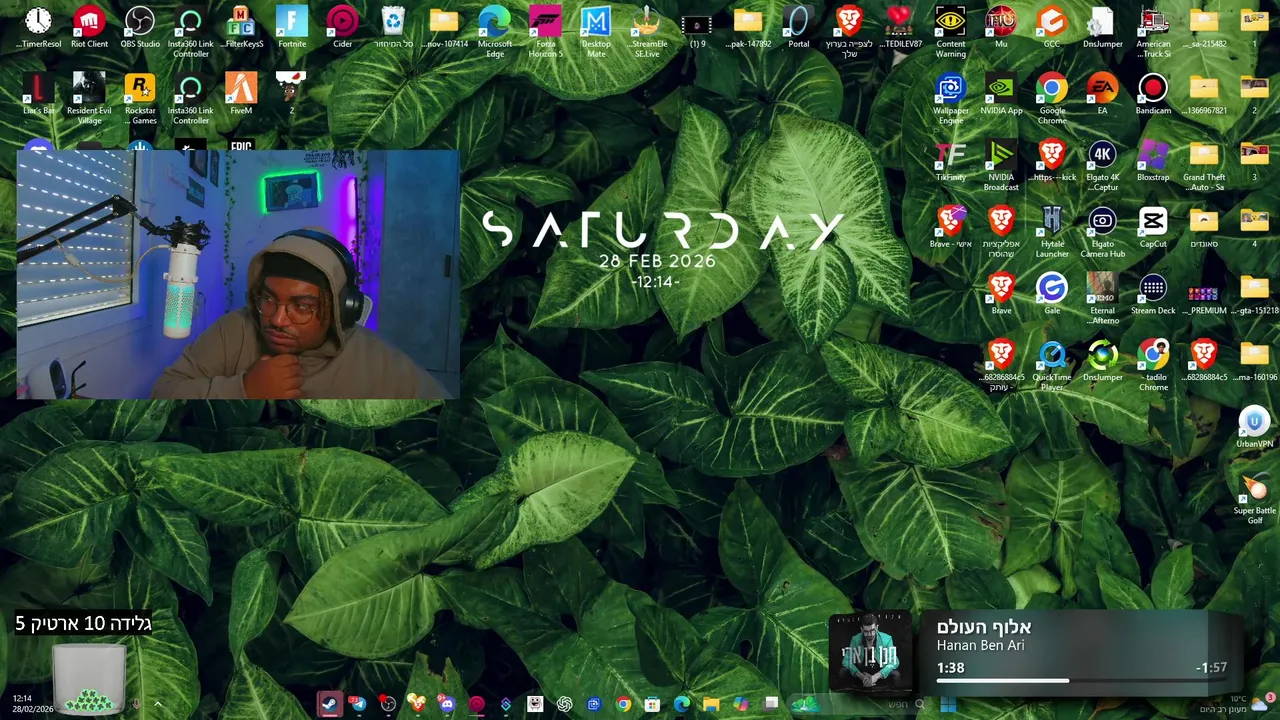Image resolution: width=1280 pixels, height=720 pixels.
Task: Select the TEDILEV87 heart icon
Action: [899, 27]
